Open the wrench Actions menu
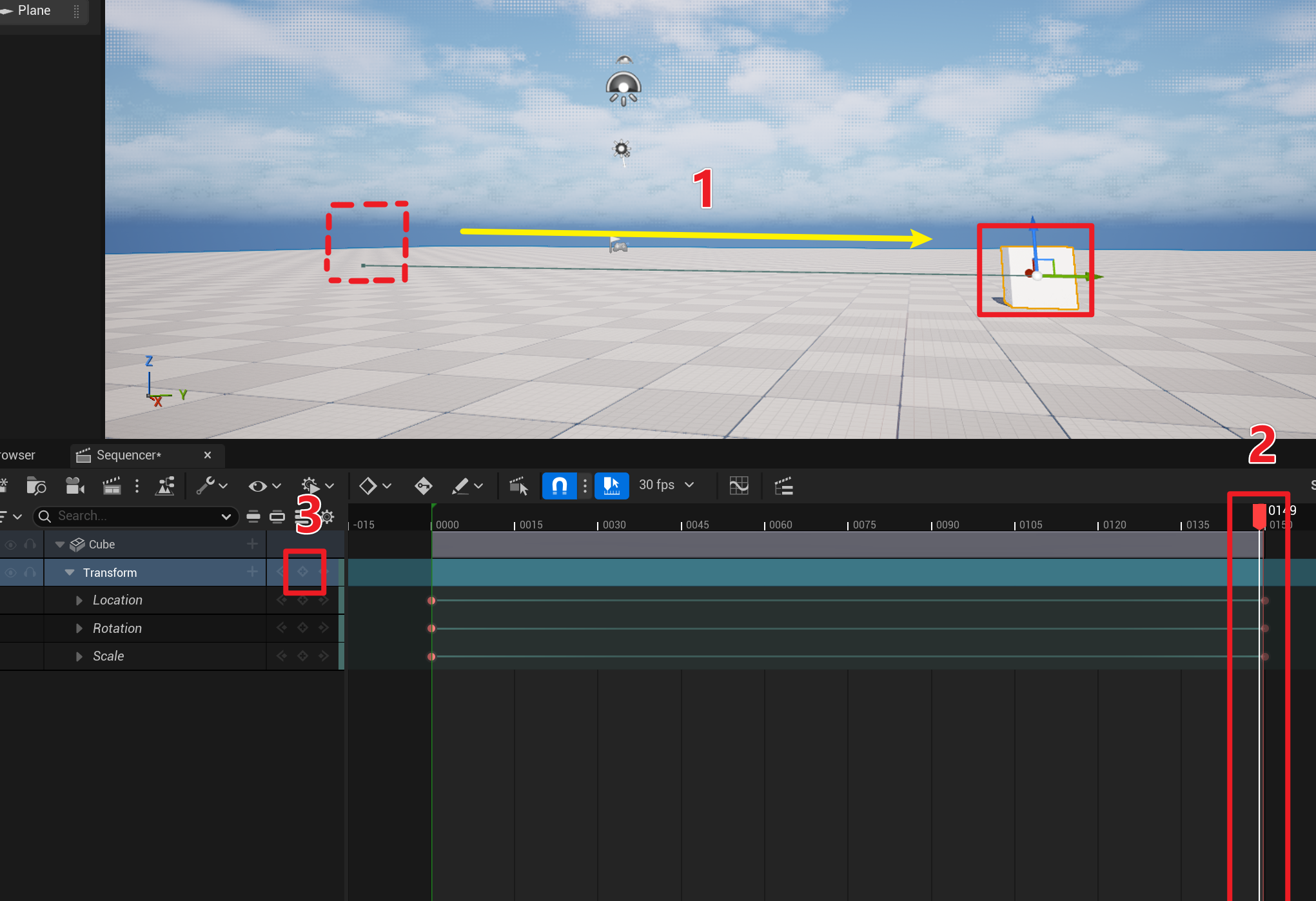The height and width of the screenshot is (901, 1316). point(206,486)
